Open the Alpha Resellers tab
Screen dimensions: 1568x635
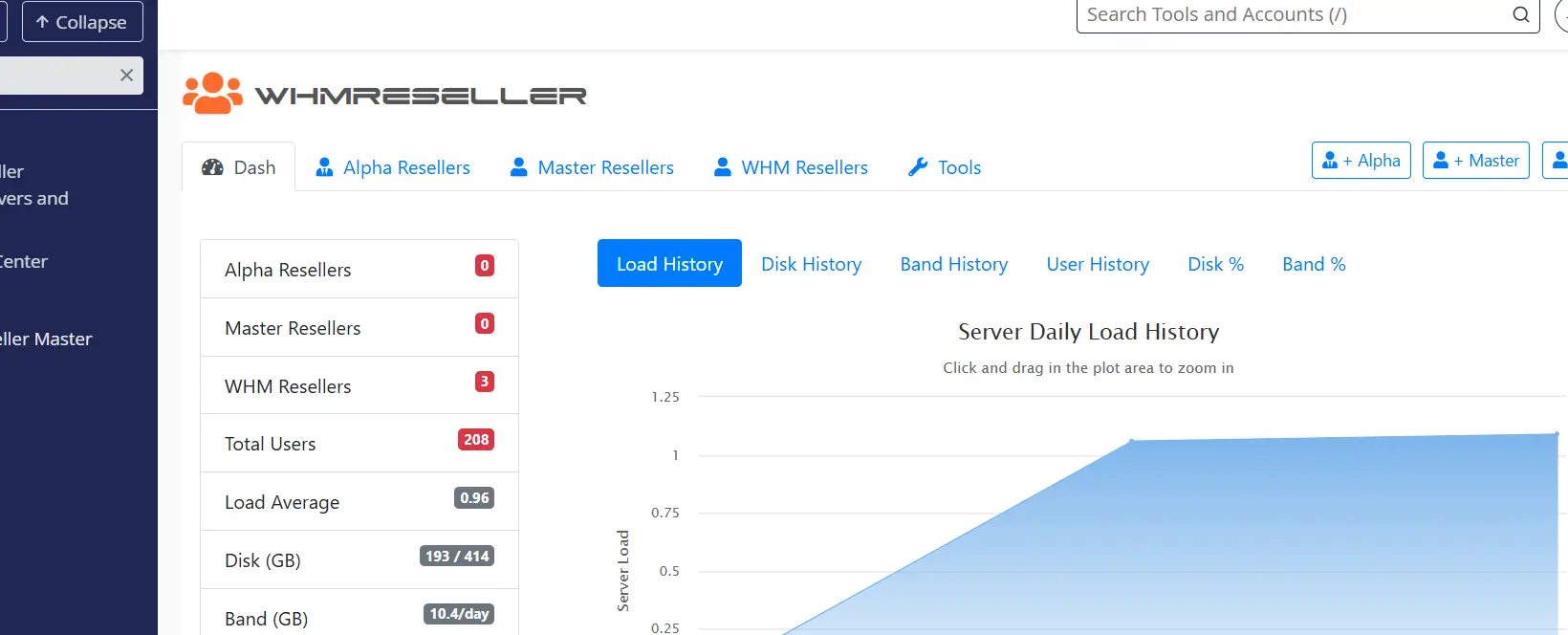coord(393,167)
